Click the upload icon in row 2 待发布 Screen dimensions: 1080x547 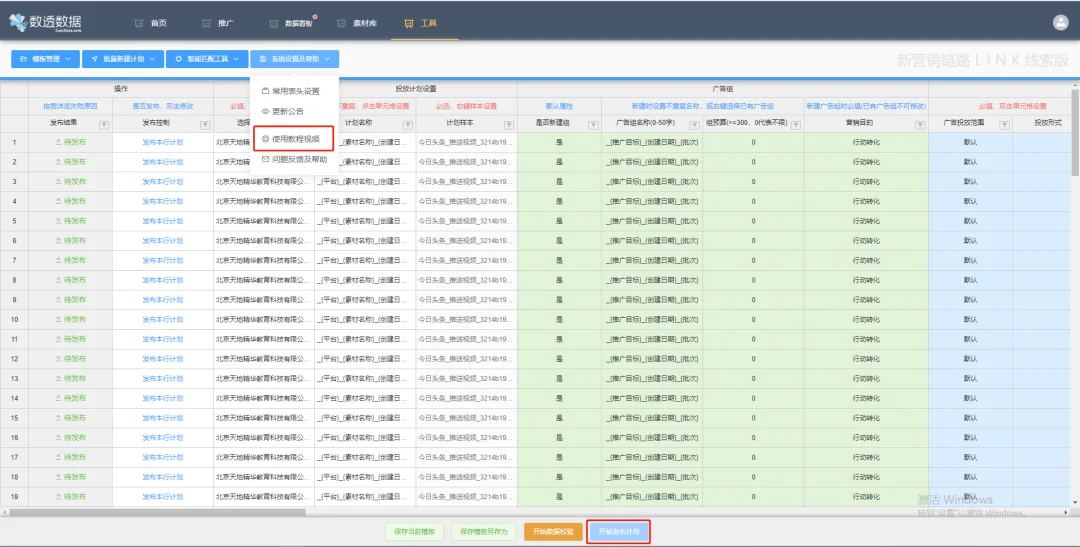point(58,162)
